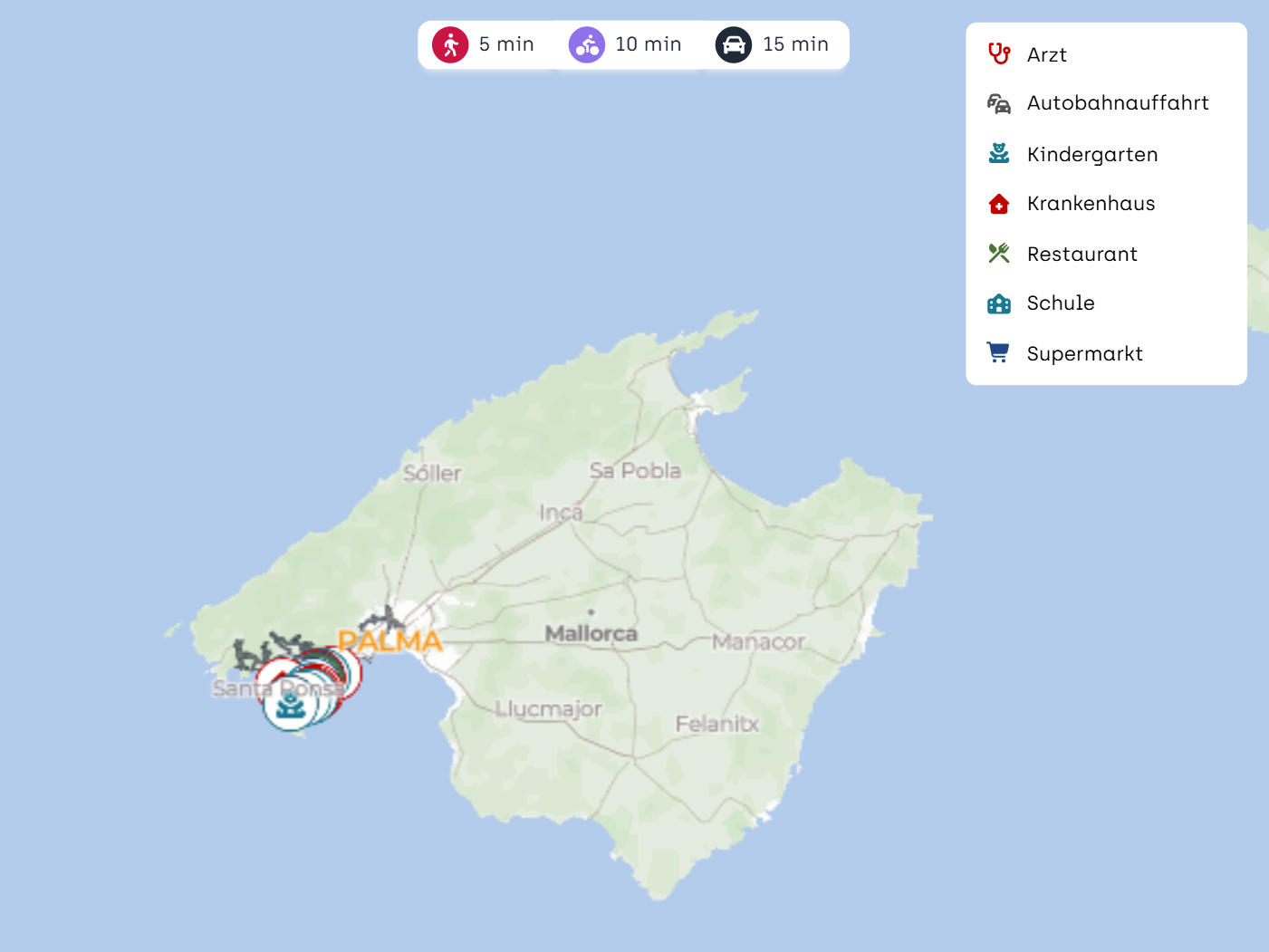Toggle the 15 min driving time label
Screen dimensions: 1269x952
795,44
